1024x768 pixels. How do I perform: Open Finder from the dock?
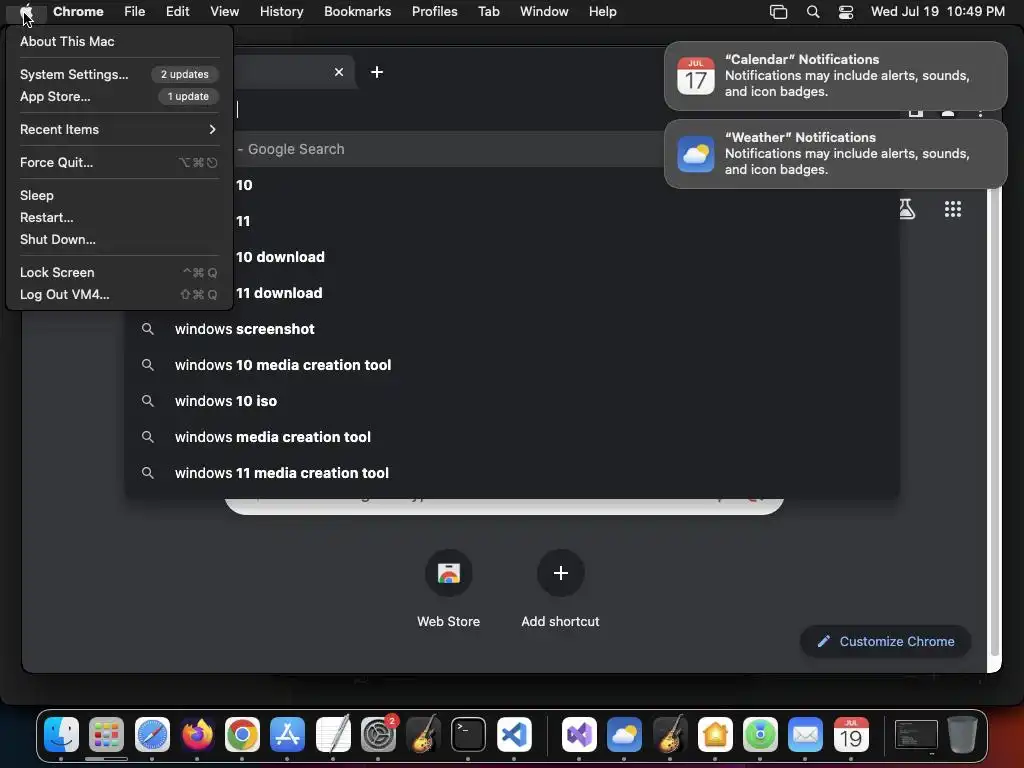click(x=61, y=735)
